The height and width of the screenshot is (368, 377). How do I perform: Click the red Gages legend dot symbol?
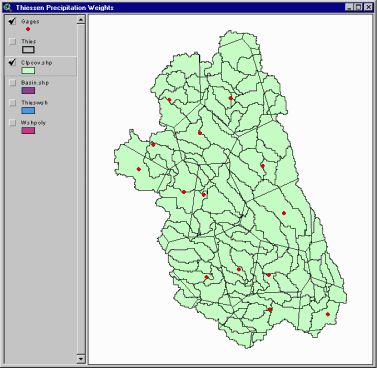tap(28, 29)
